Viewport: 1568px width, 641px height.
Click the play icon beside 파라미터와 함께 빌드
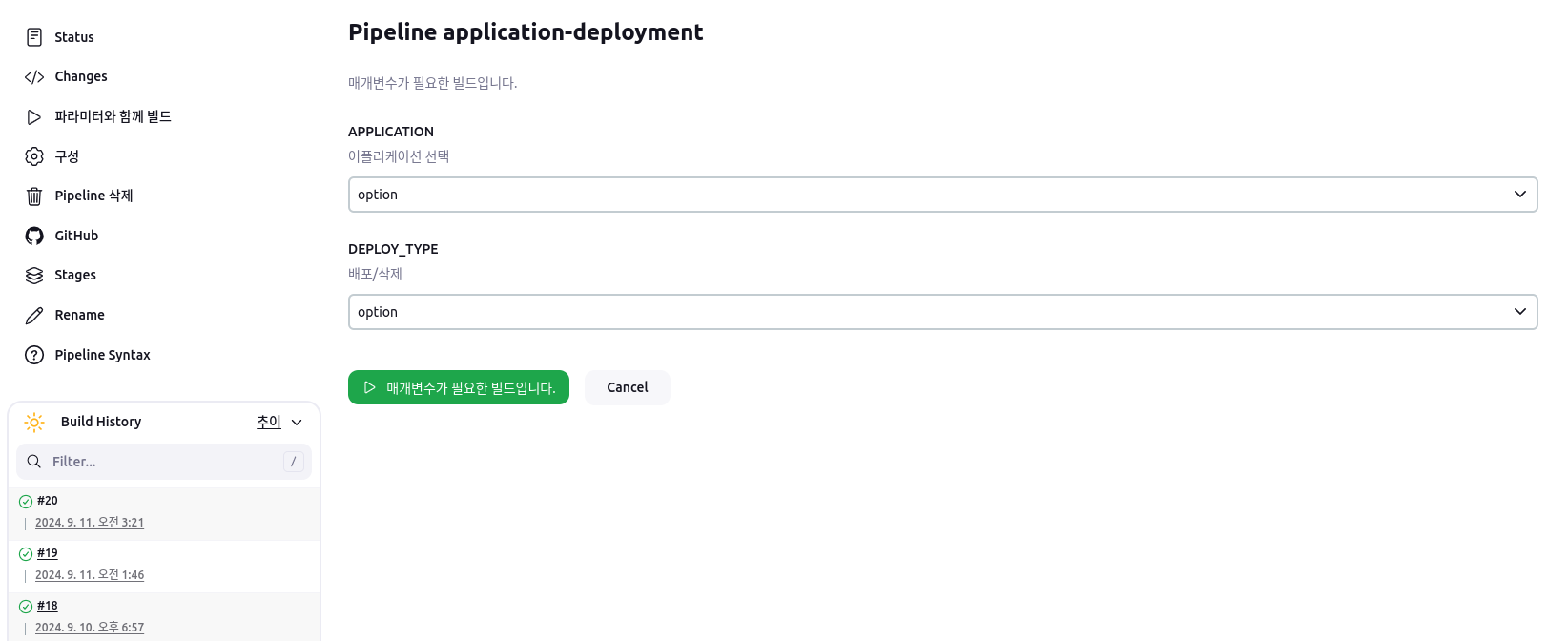pyautogui.click(x=34, y=117)
